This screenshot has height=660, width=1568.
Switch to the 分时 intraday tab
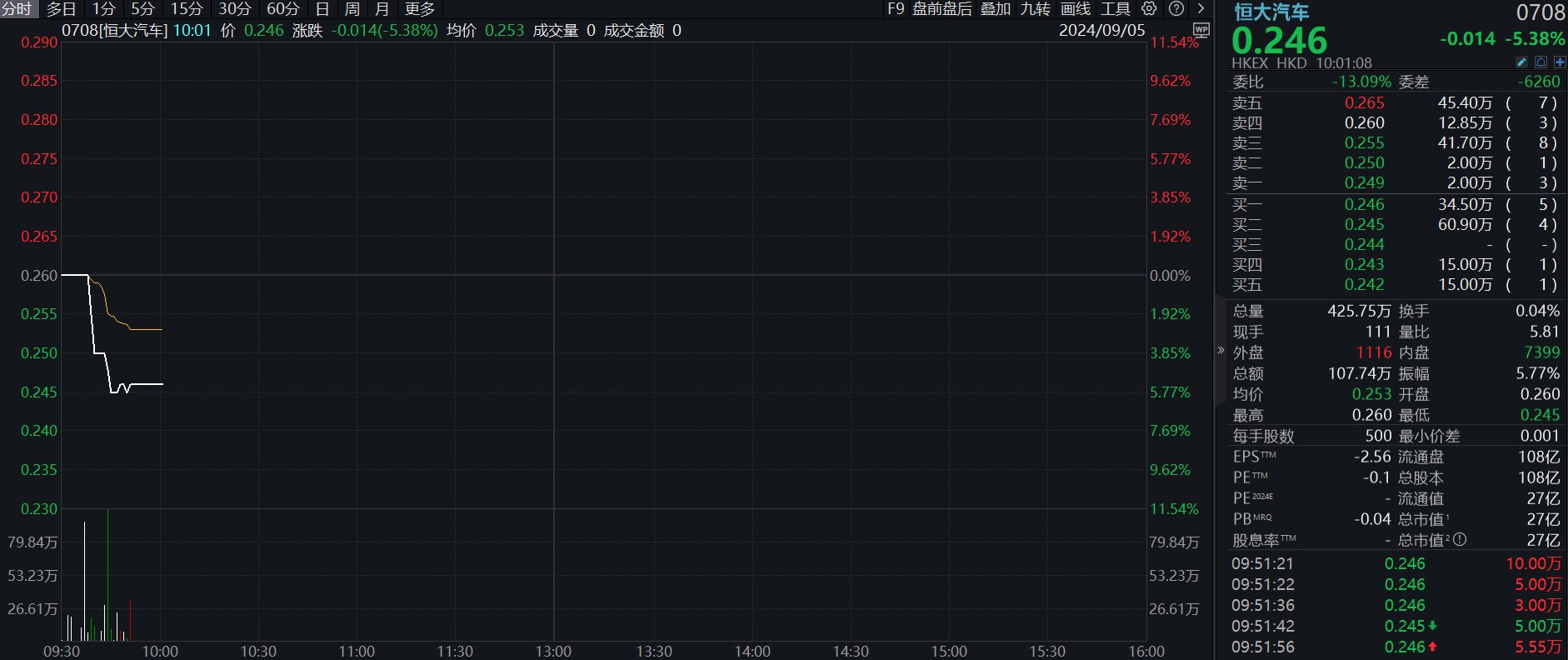tap(17, 9)
